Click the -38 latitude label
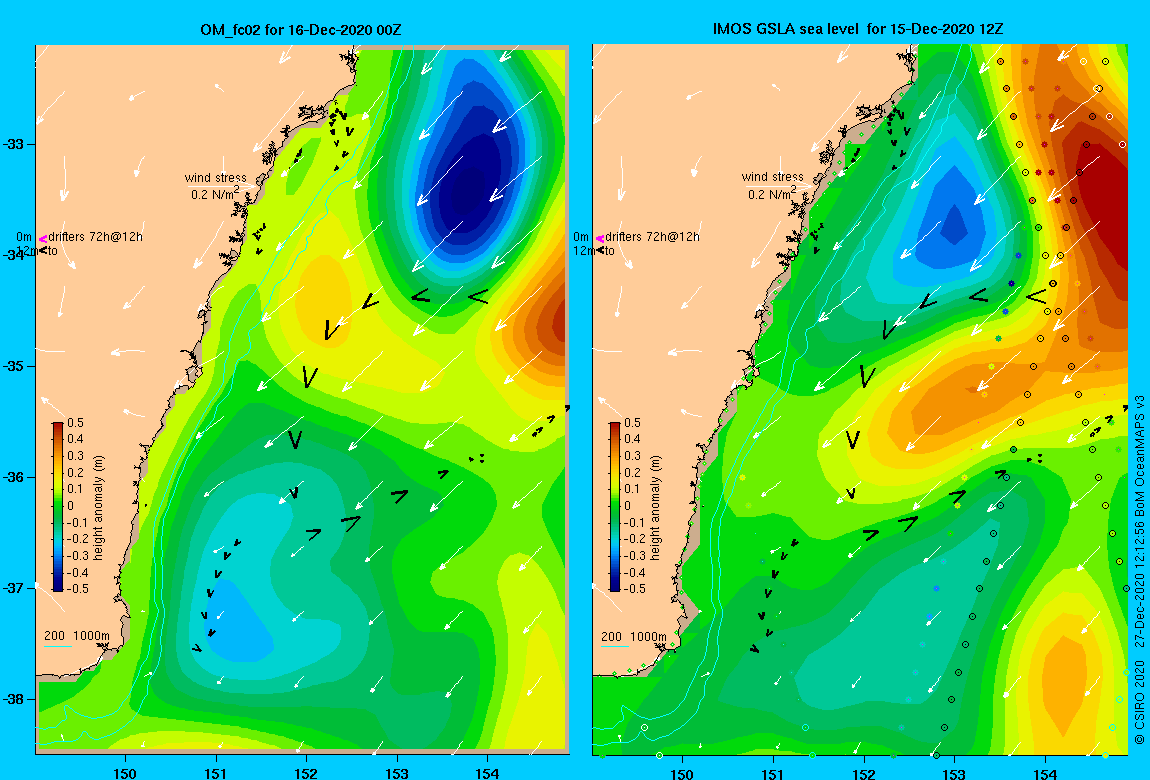 pos(13,699)
